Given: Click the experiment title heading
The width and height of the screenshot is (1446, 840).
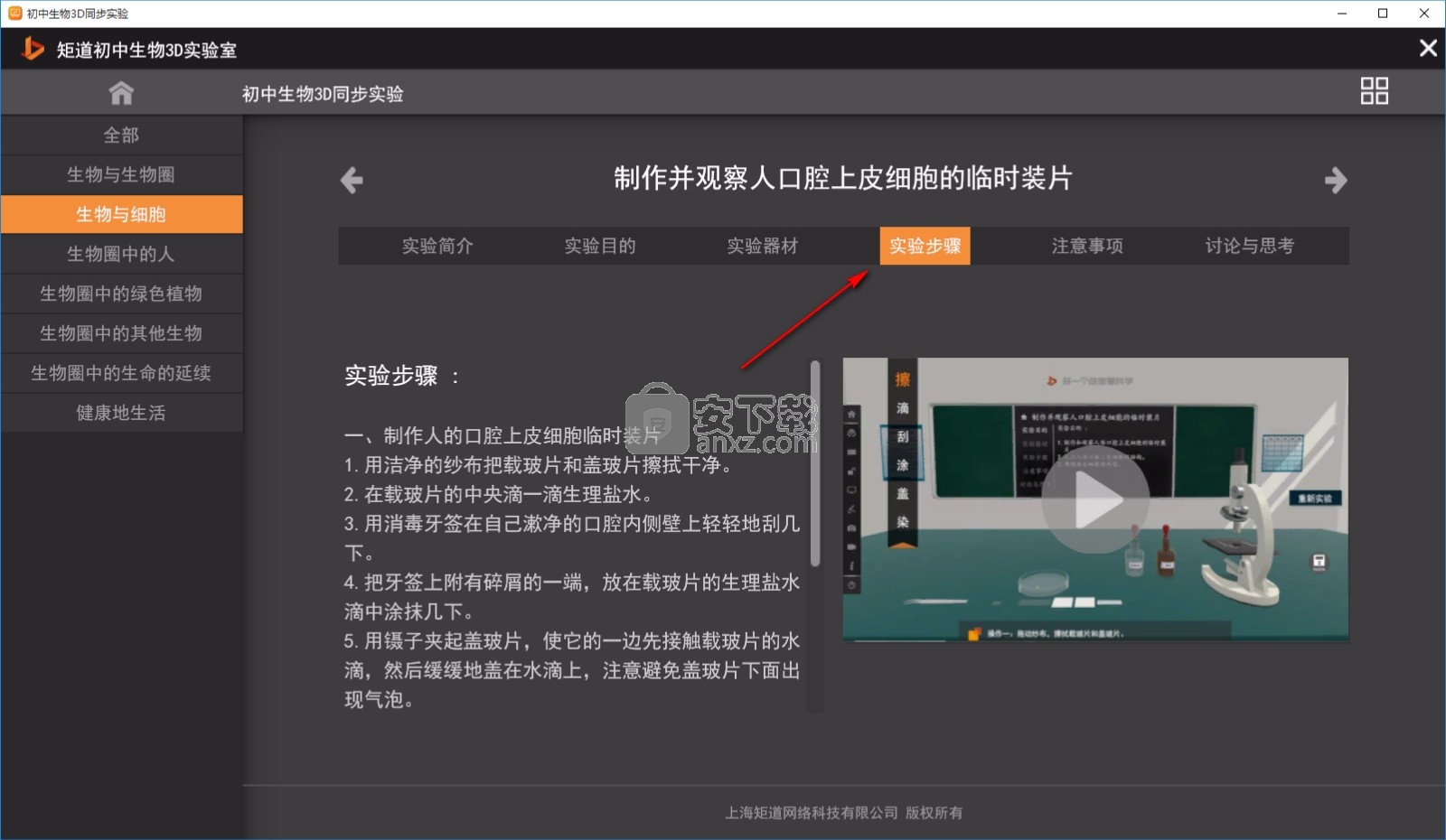Looking at the screenshot, I should point(843,178).
